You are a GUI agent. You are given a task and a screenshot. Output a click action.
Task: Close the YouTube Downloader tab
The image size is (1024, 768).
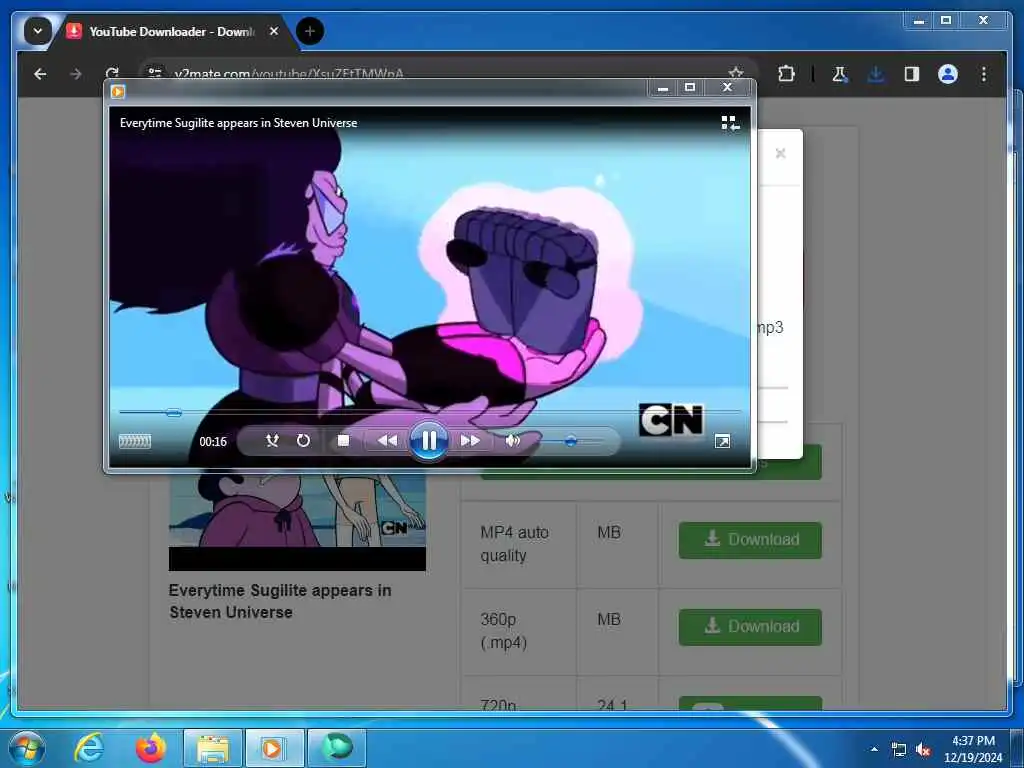[x=274, y=31]
